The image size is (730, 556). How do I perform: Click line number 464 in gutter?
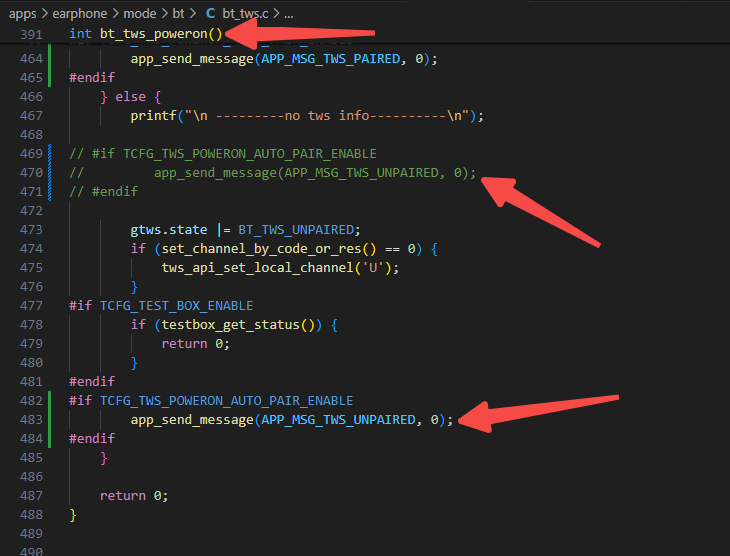pyautogui.click(x=31, y=59)
